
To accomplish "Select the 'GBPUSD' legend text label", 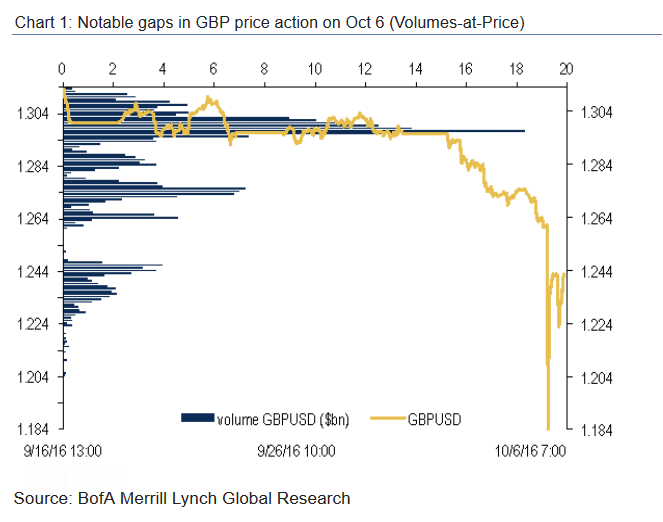I will 434,416.
